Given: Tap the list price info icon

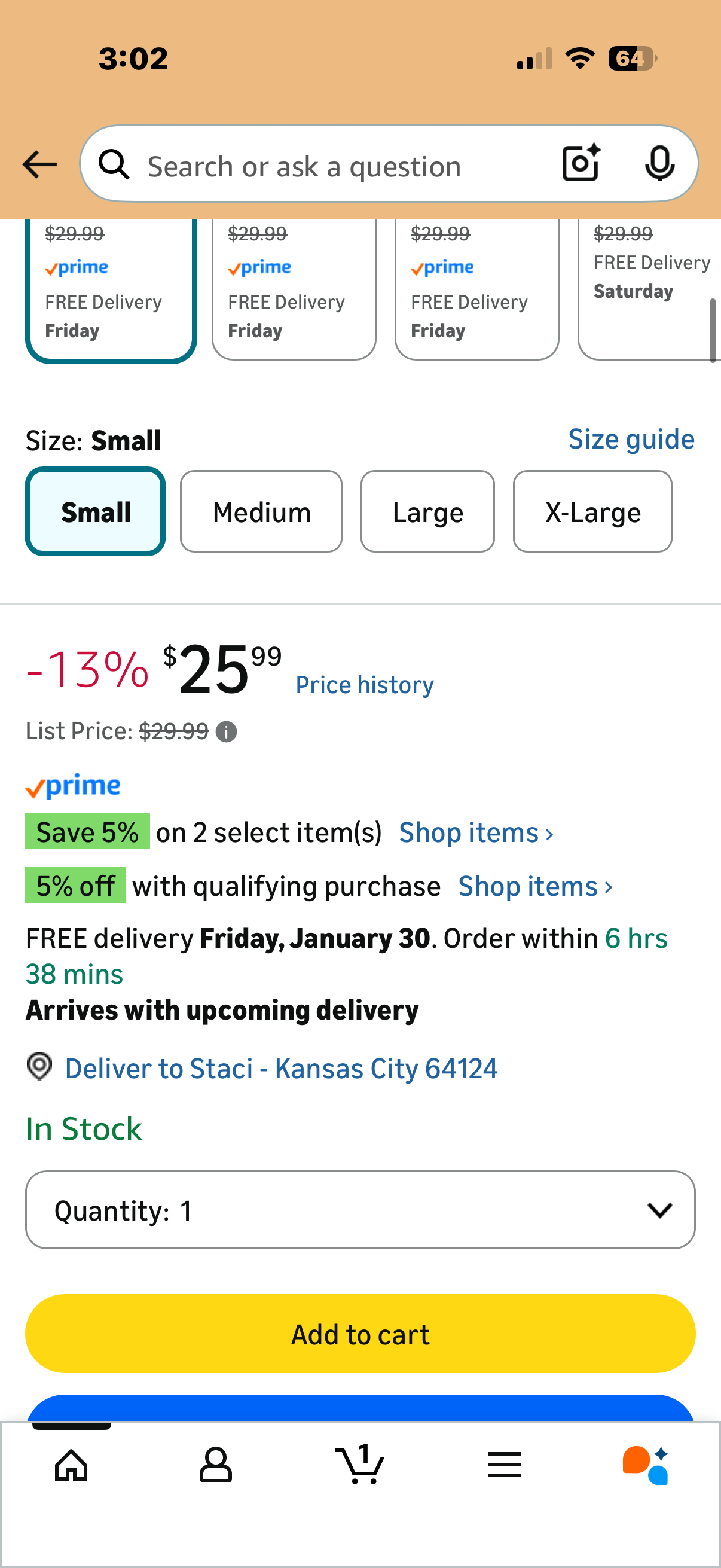Looking at the screenshot, I should [227, 731].
